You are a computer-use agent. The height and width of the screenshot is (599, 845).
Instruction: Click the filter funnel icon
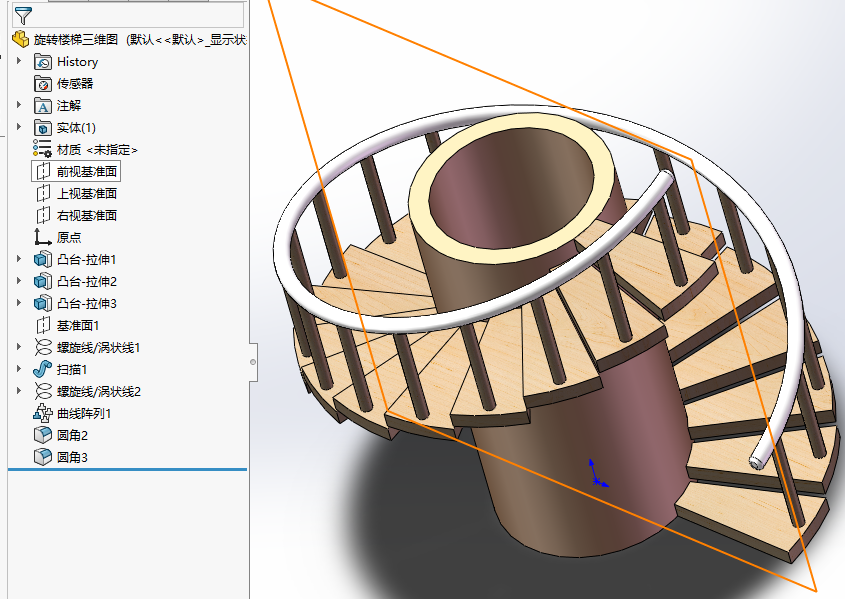coord(22,14)
